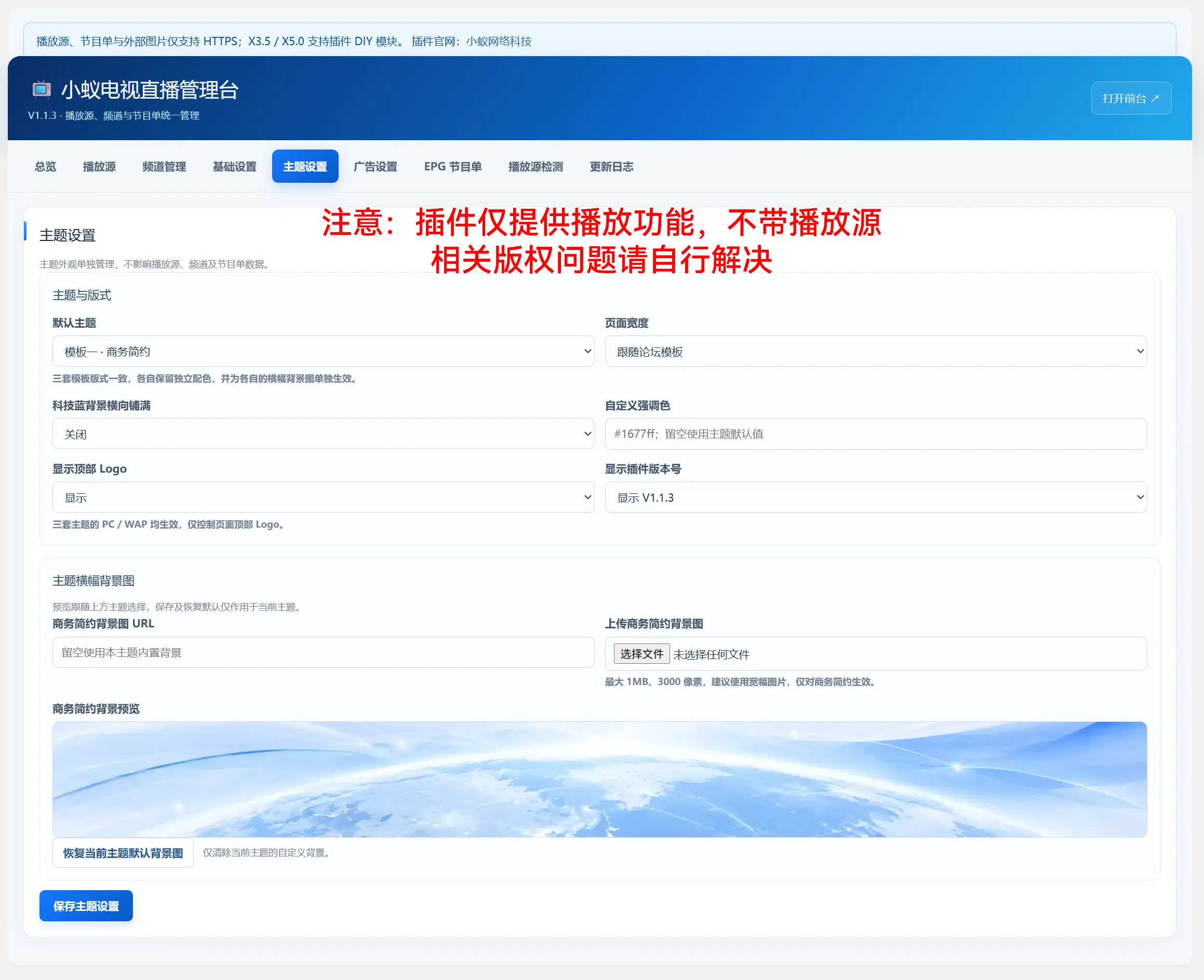Screen dimensions: 1204x980
Task: Switch to the EPG 节目单 tab
Action: [x=453, y=167]
